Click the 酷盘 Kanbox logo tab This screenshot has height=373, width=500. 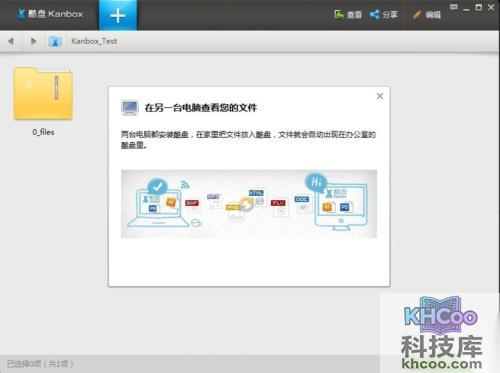click(50, 14)
